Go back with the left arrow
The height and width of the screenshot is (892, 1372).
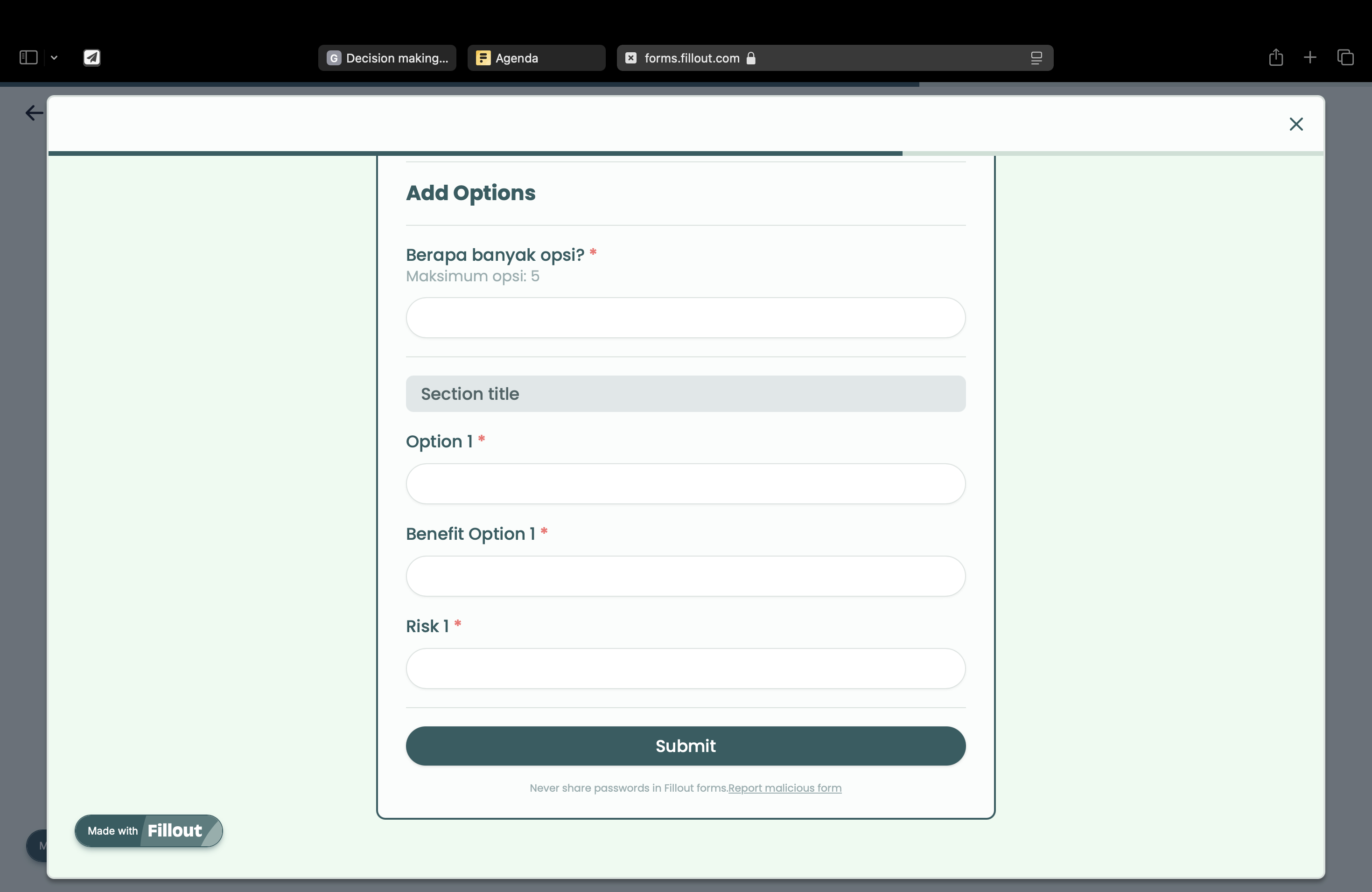(34, 112)
